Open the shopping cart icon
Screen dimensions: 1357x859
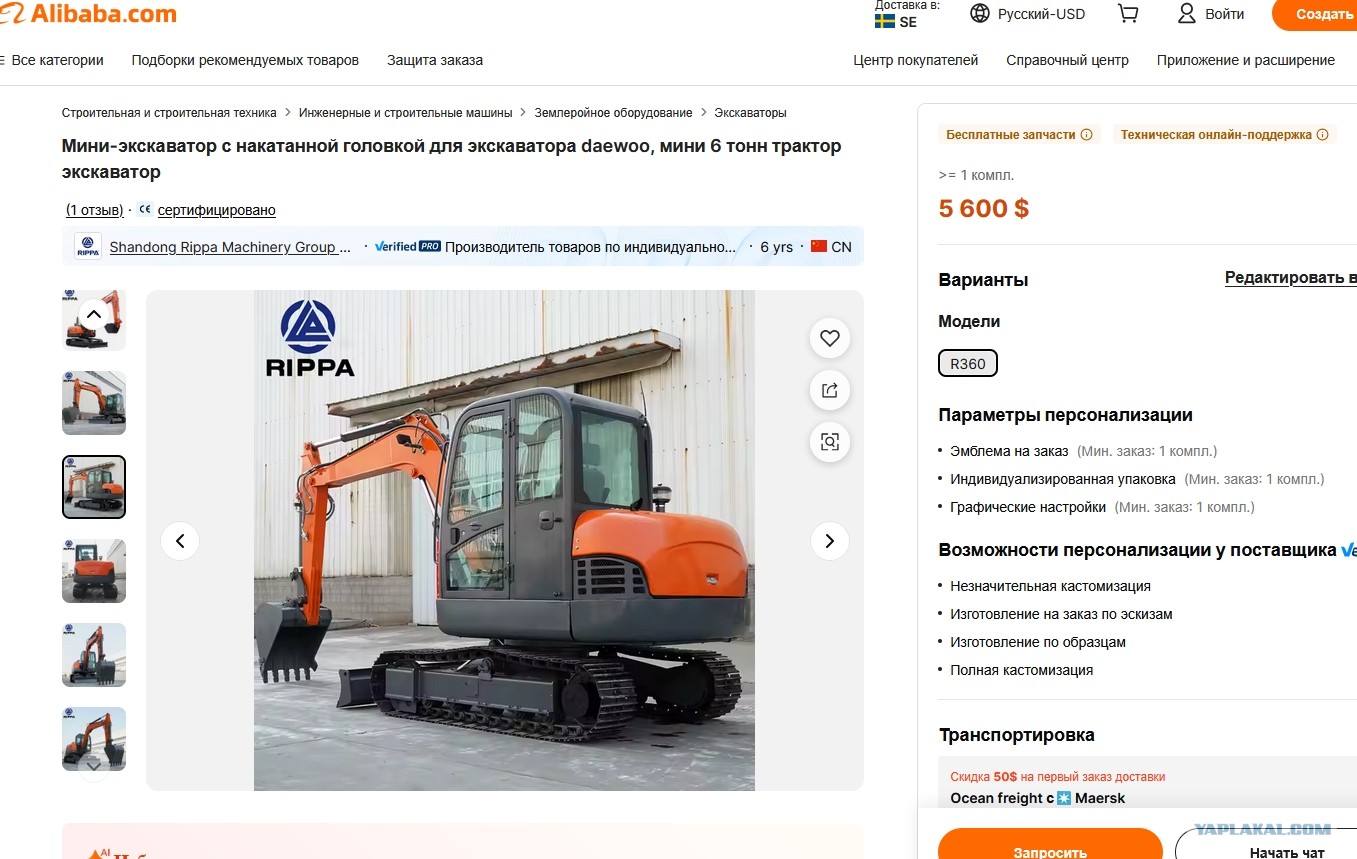1128,14
